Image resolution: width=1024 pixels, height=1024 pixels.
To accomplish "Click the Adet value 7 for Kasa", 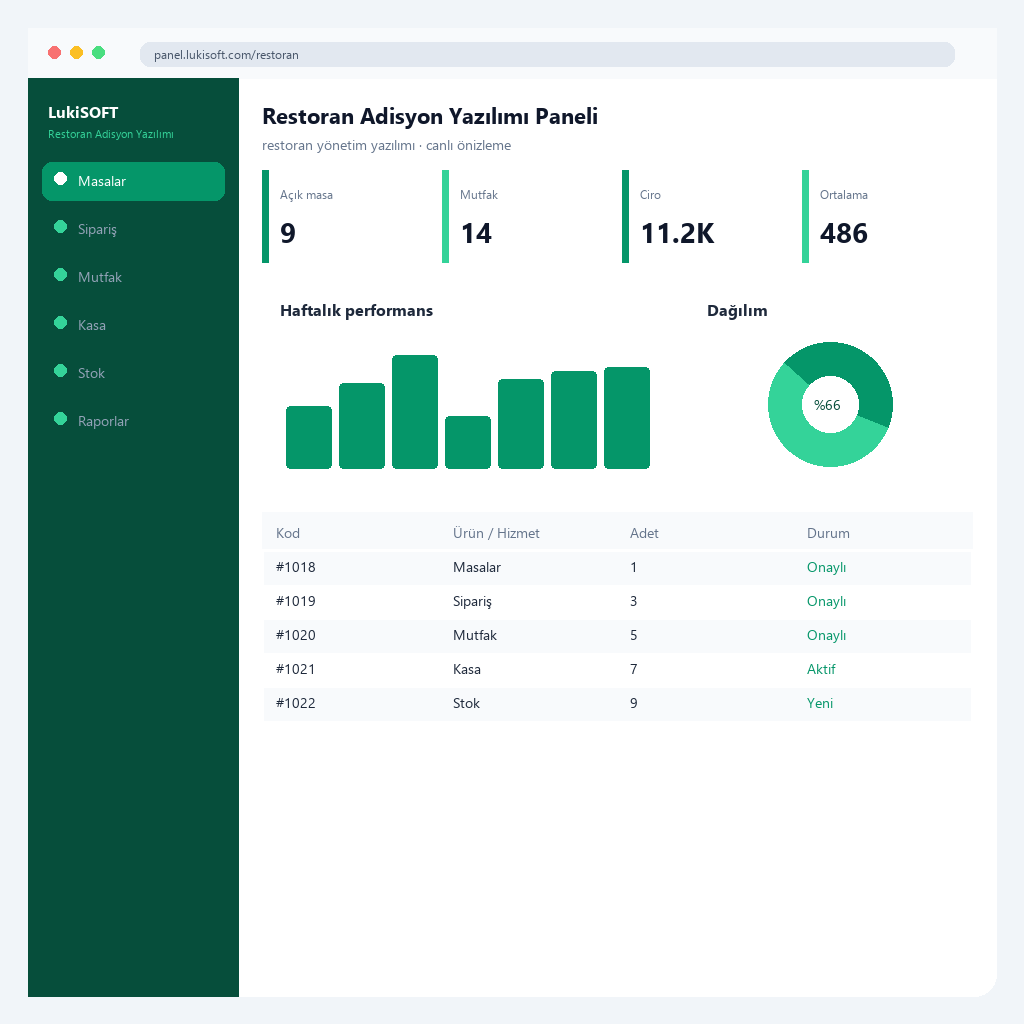I will (633, 669).
